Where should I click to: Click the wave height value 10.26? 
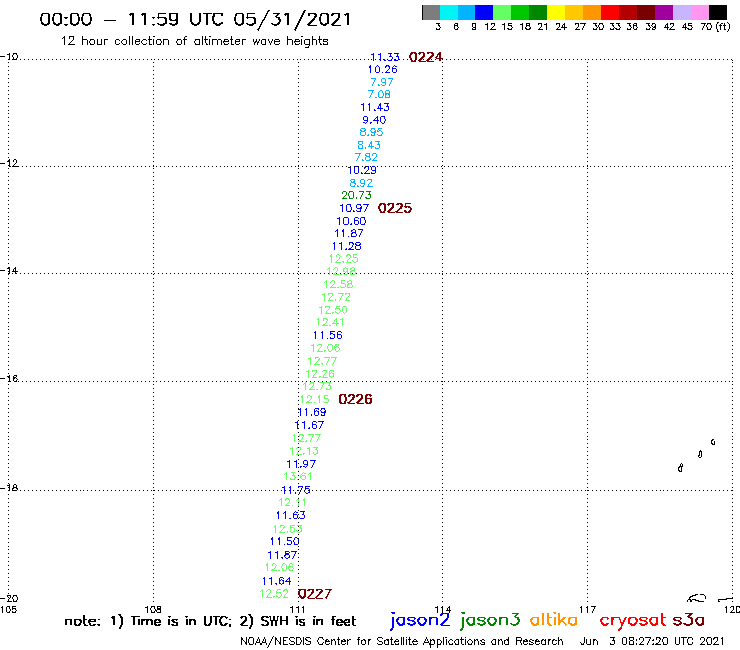tap(383, 69)
